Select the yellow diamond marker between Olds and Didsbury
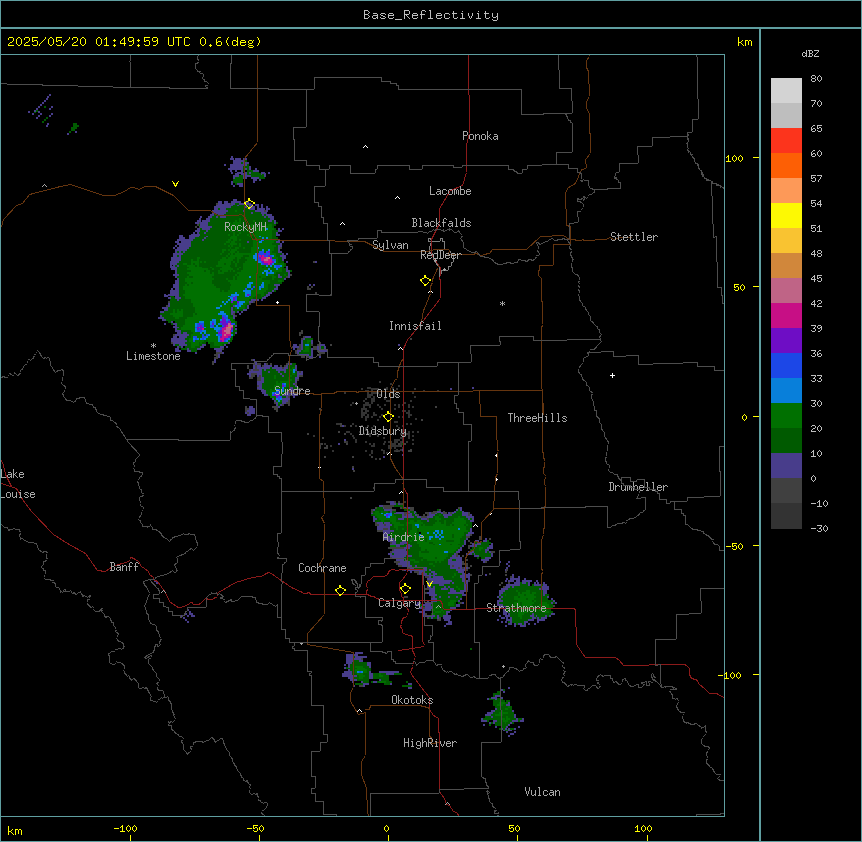This screenshot has height=842, width=862. click(x=388, y=417)
